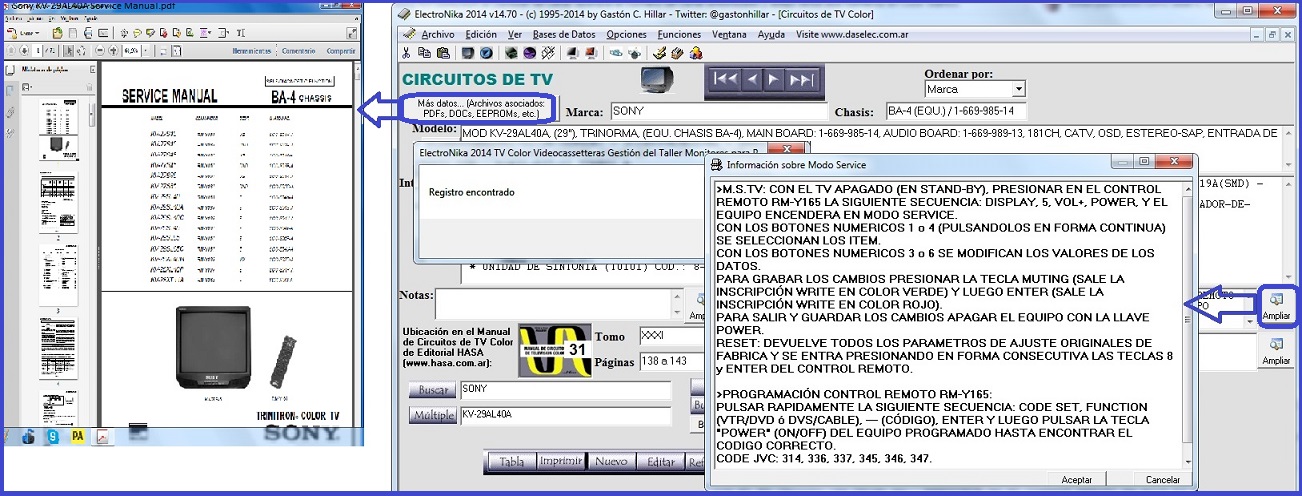This screenshot has height=496, width=1302.
Task: Open the thumbnails panel options dropdown
Action: pyautogui.click(x=27, y=87)
